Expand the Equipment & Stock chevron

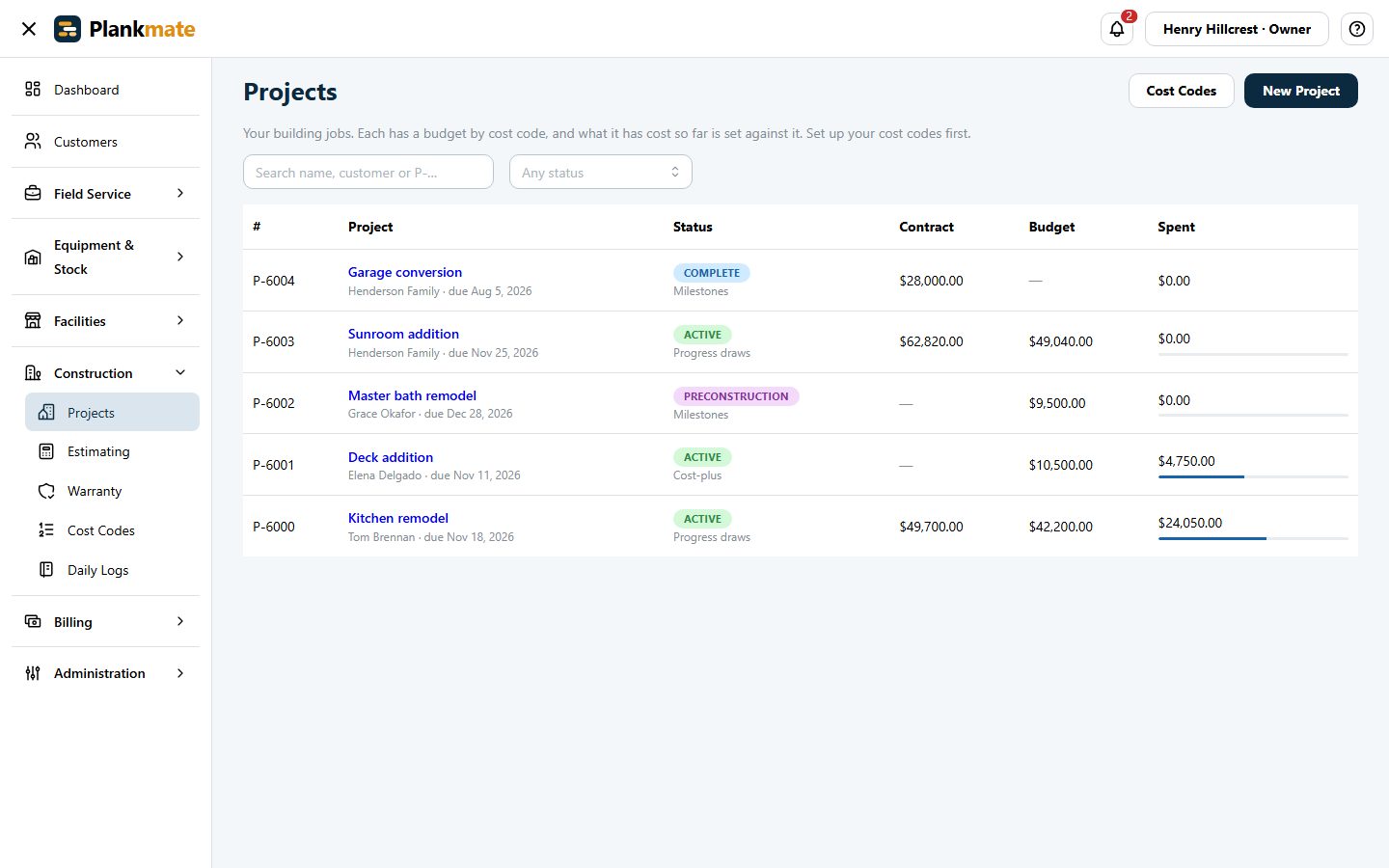pyautogui.click(x=180, y=257)
